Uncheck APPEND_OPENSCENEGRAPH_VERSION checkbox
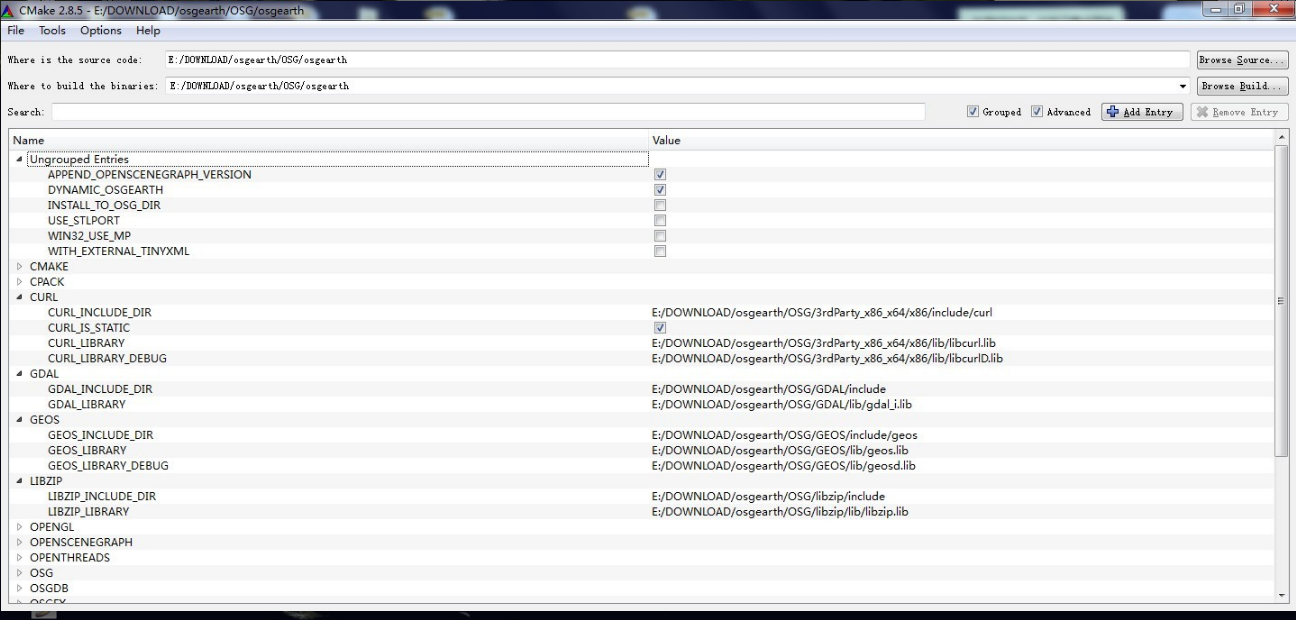1296x620 pixels. point(660,174)
